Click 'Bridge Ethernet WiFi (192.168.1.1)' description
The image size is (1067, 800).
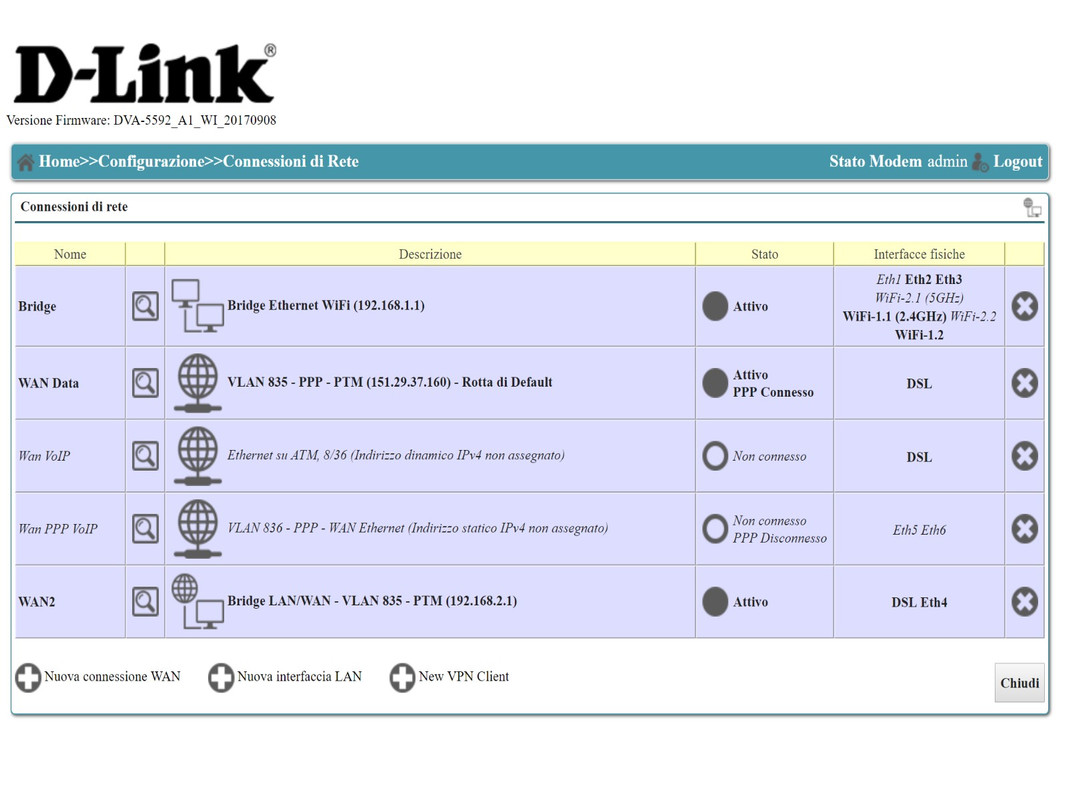326,305
